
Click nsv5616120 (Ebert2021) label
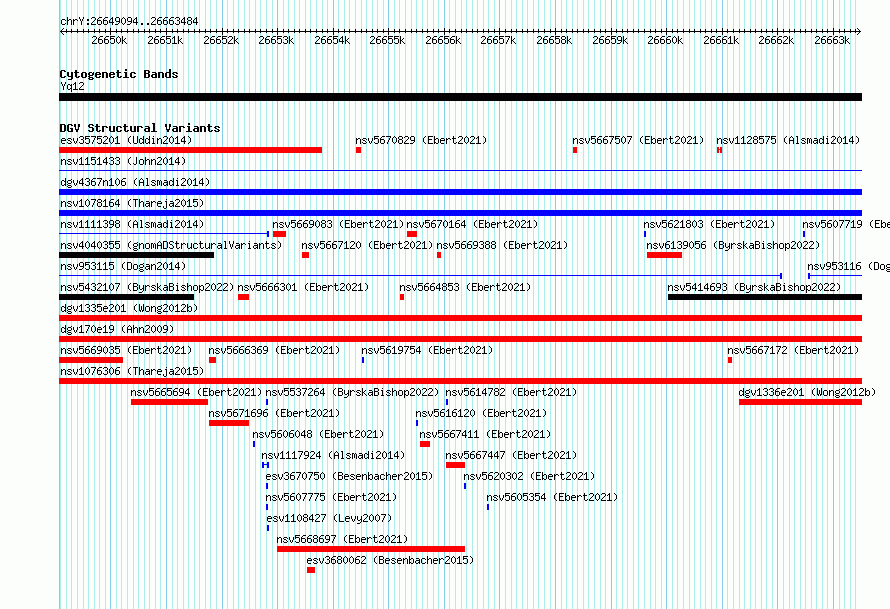point(481,413)
